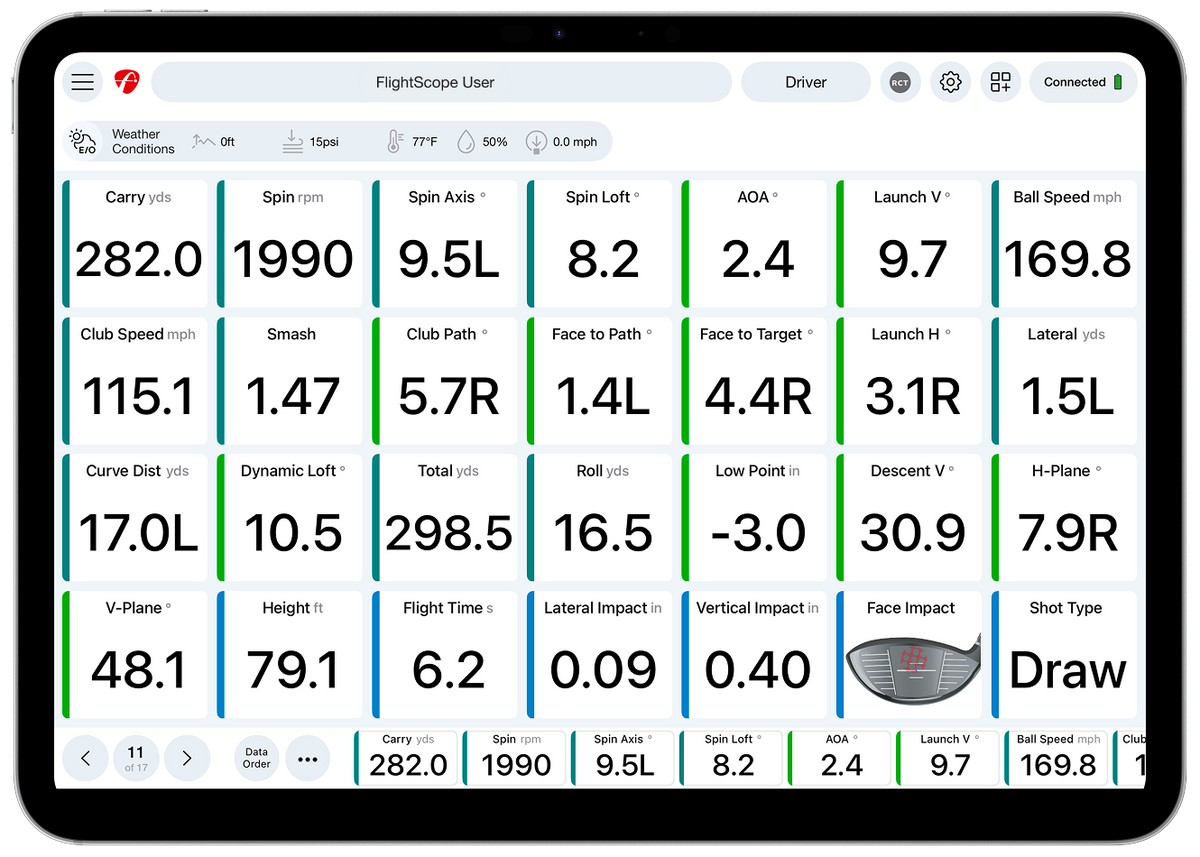Select the Total yds 298.5 tile
Viewport: 1200px width, 857px height.
click(445, 518)
